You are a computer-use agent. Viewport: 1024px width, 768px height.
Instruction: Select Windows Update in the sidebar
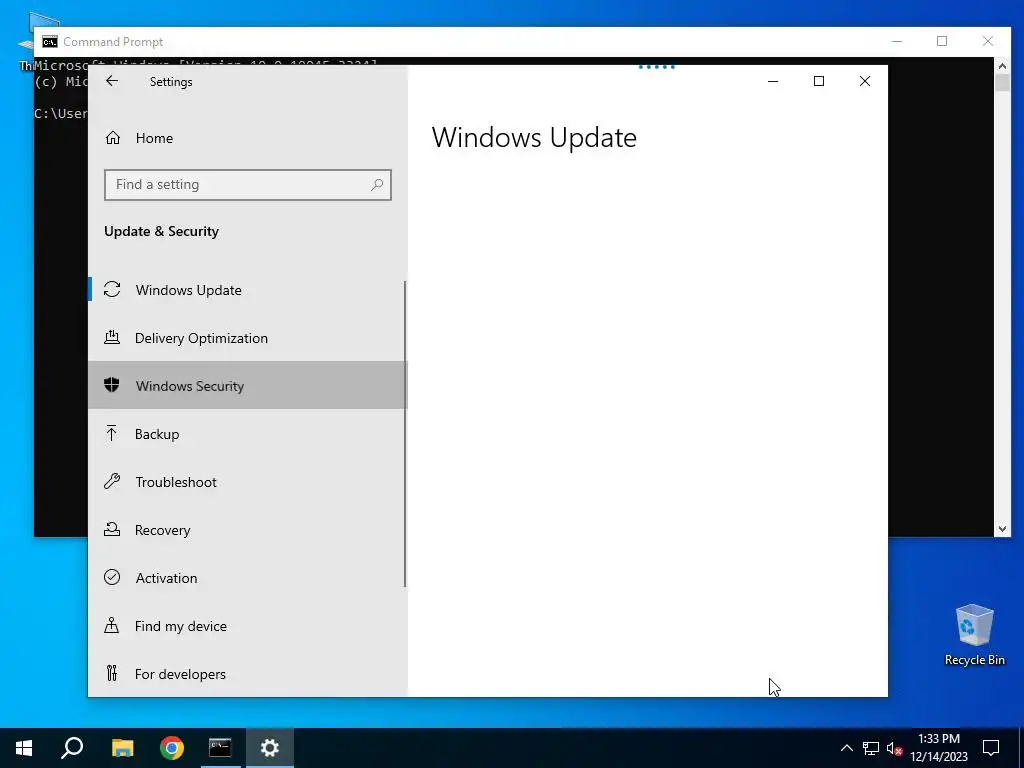(248, 289)
